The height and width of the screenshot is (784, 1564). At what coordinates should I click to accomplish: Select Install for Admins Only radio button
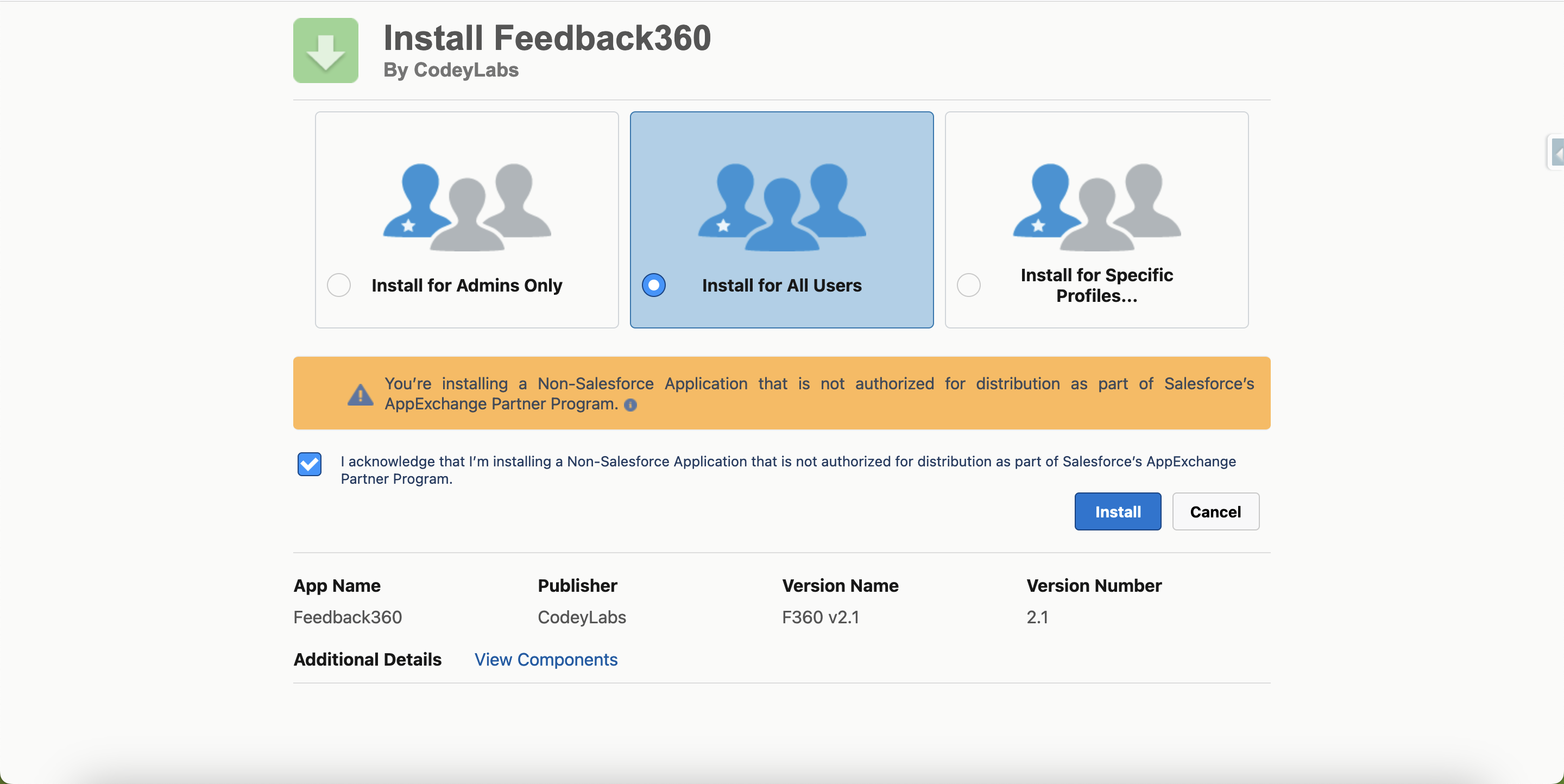[x=339, y=285]
